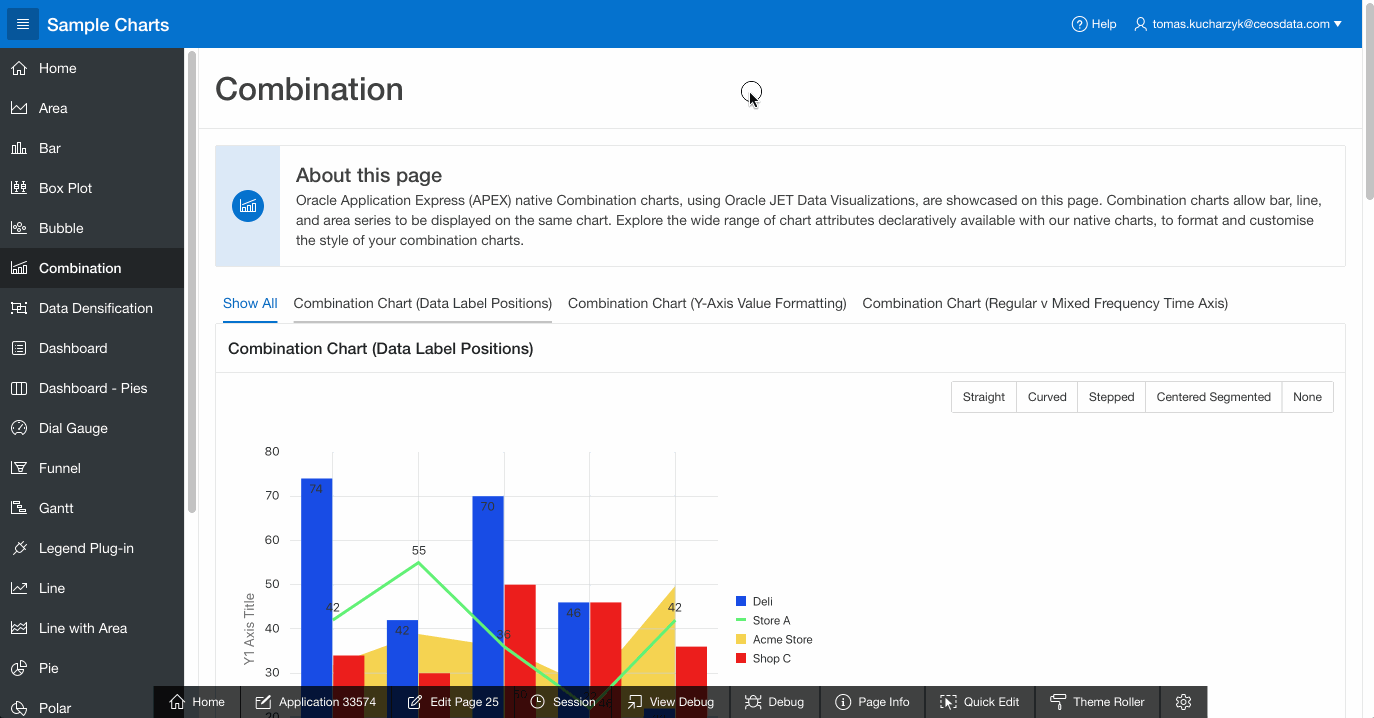The width and height of the screenshot is (1374, 718).
Task: Click the Dial Gauge sidebar icon
Action: 19,428
